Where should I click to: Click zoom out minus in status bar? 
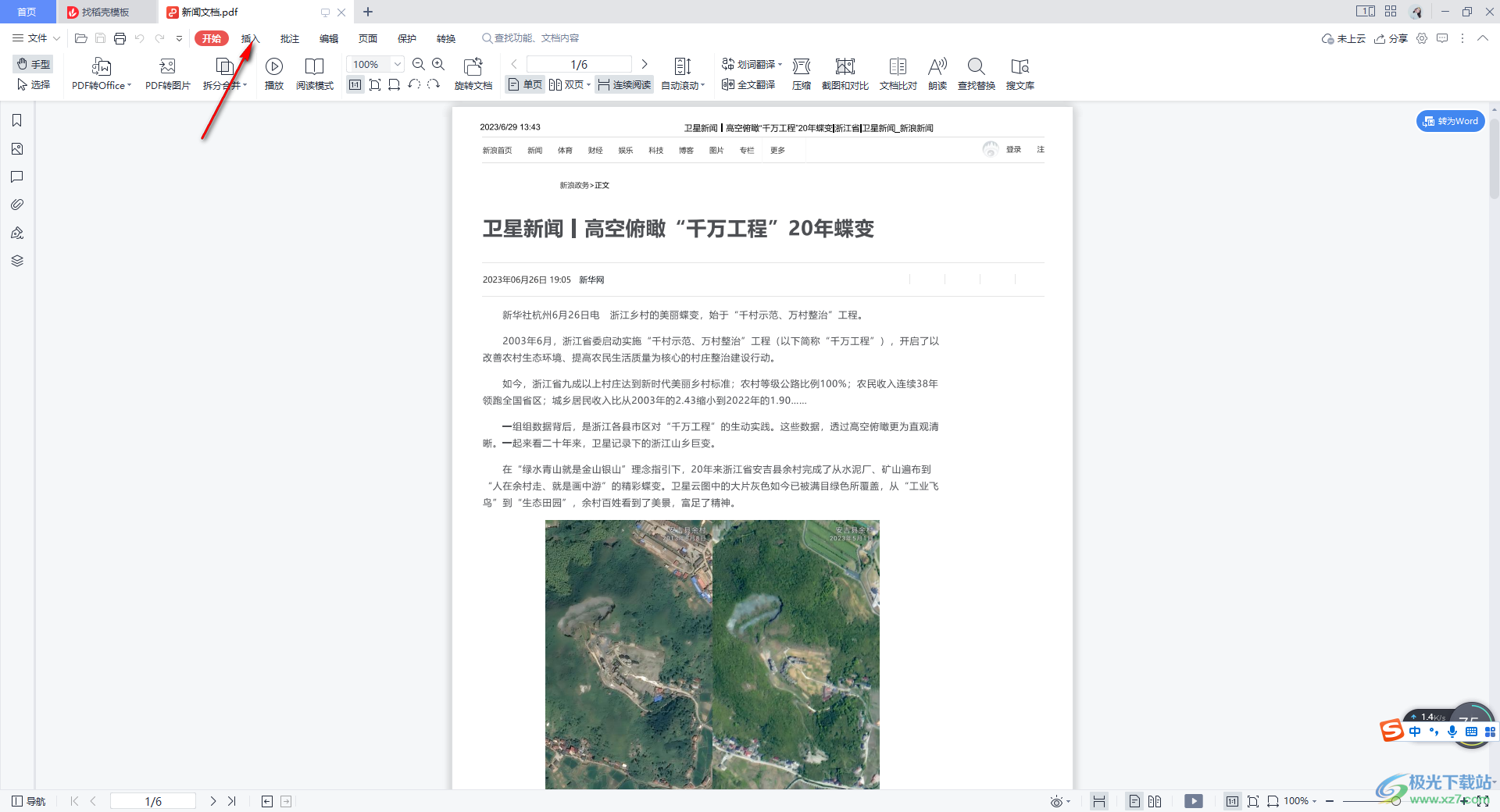point(1330,801)
